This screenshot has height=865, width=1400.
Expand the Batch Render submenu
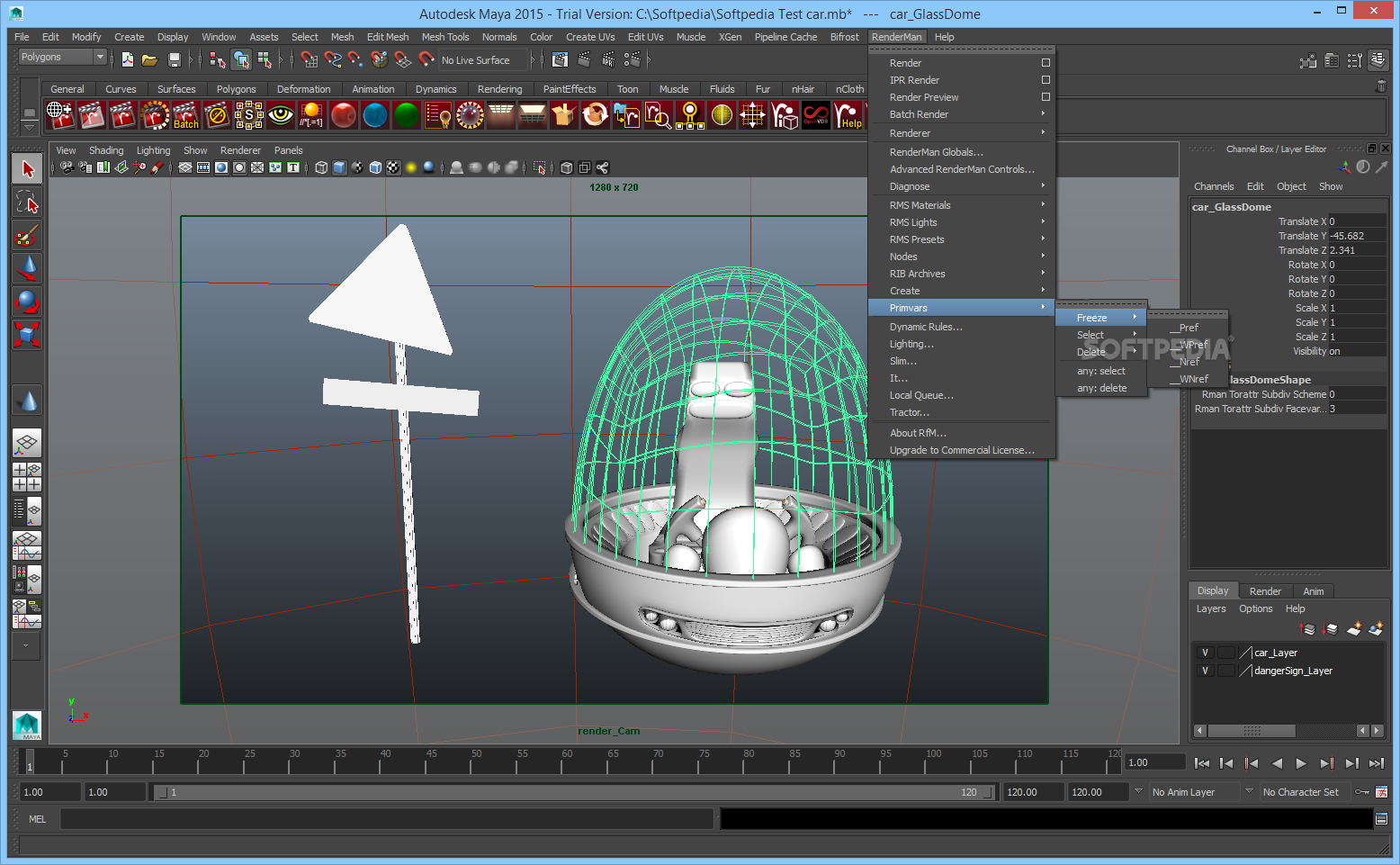[961, 114]
